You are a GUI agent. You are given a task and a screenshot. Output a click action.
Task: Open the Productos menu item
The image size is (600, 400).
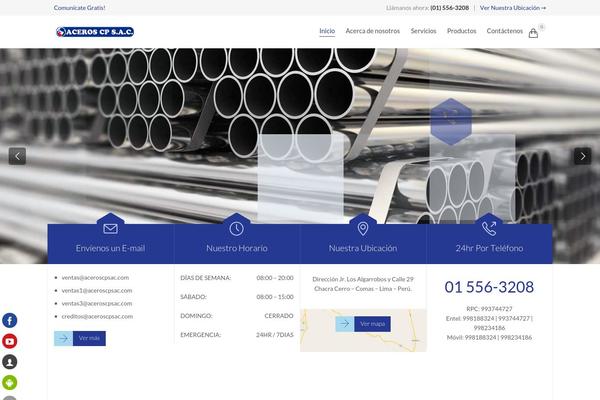(461, 31)
